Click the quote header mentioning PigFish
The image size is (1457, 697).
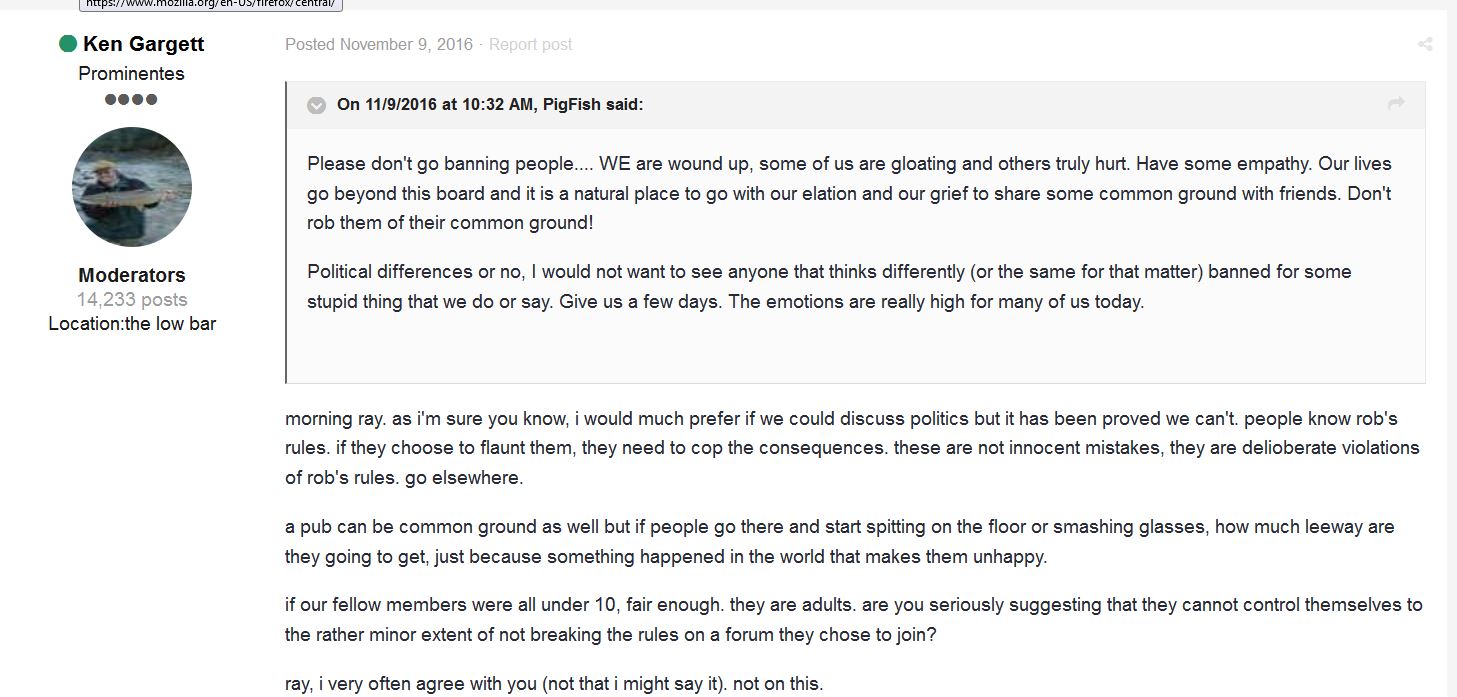tap(490, 104)
